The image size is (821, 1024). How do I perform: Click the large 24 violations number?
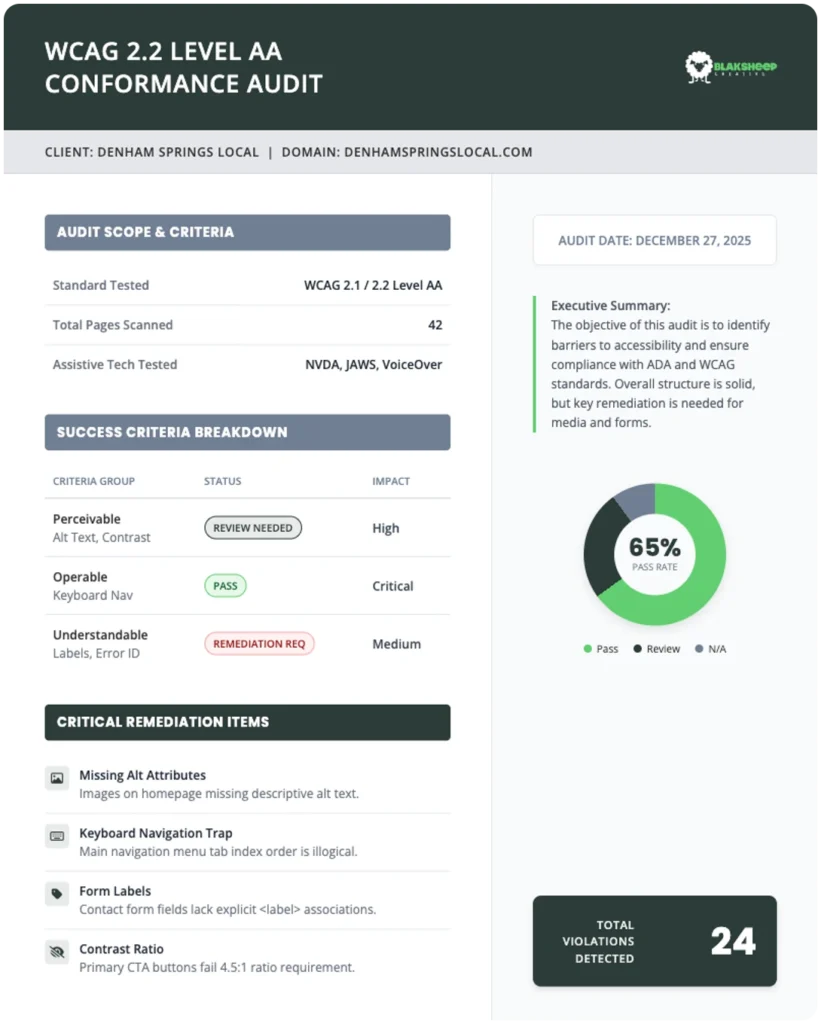pyautogui.click(x=733, y=941)
